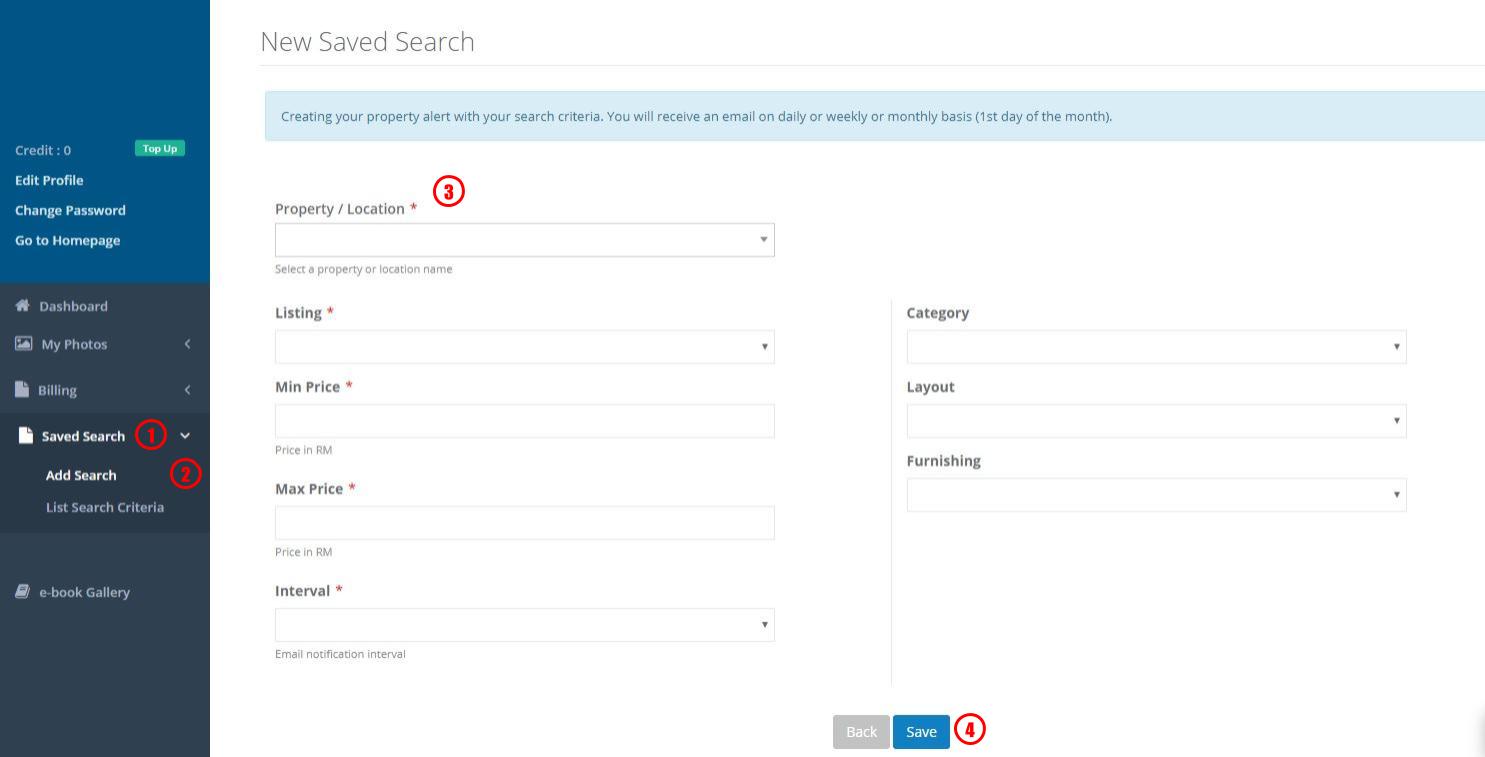Viewport: 1485px width, 757px height.
Task: Click the Billing document icon
Action: point(22,390)
